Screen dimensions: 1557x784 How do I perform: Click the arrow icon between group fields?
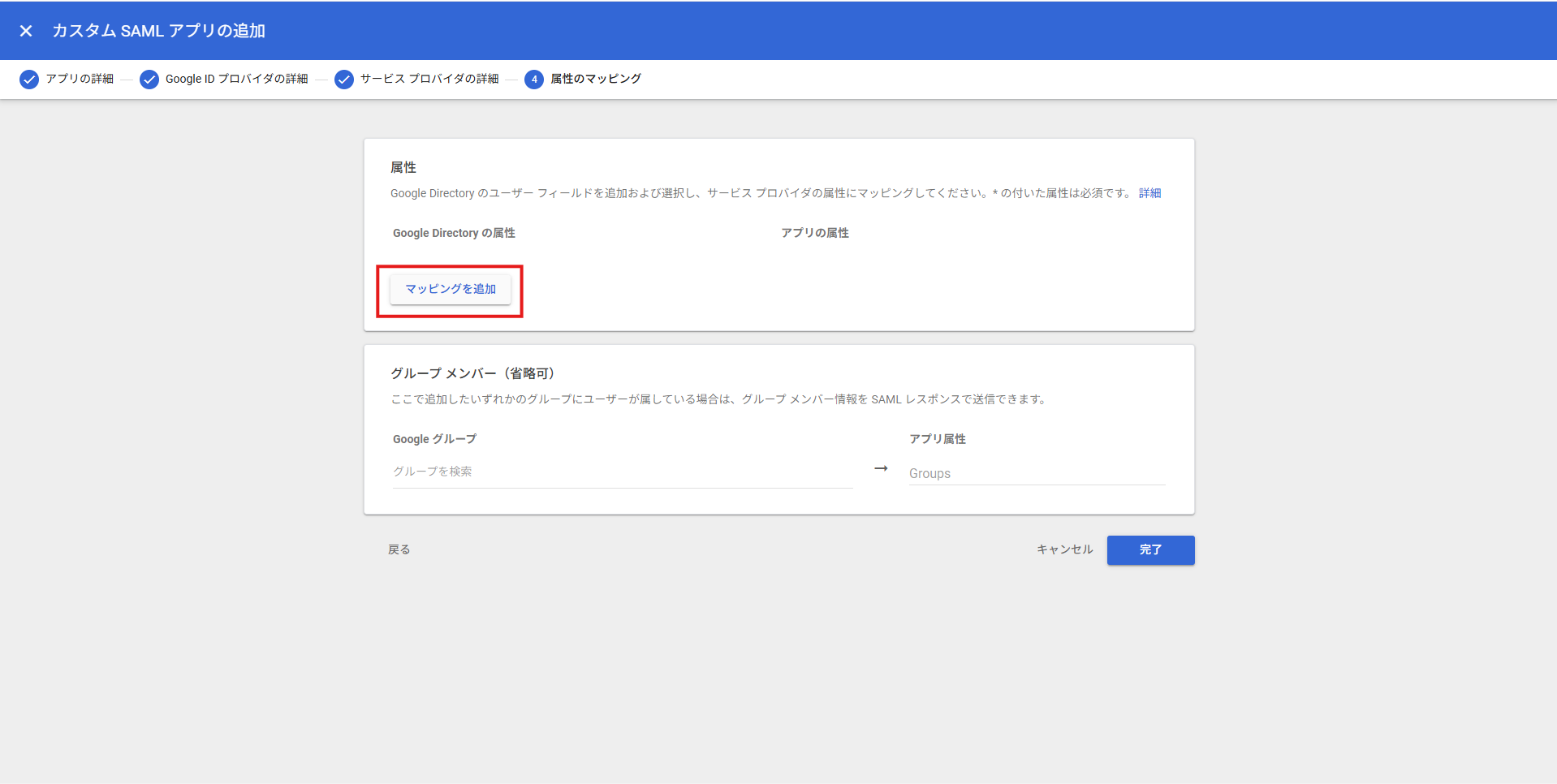881,468
